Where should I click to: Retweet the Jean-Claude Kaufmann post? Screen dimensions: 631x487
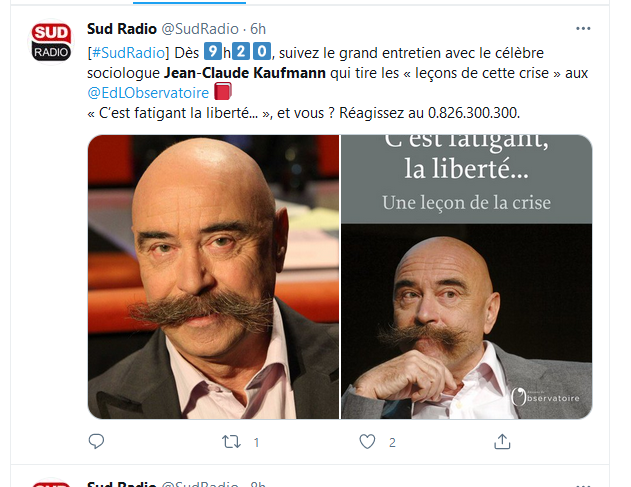tap(231, 442)
